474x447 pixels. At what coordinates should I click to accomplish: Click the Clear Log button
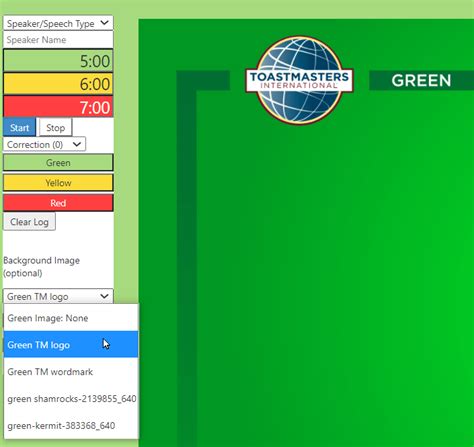tap(29, 222)
